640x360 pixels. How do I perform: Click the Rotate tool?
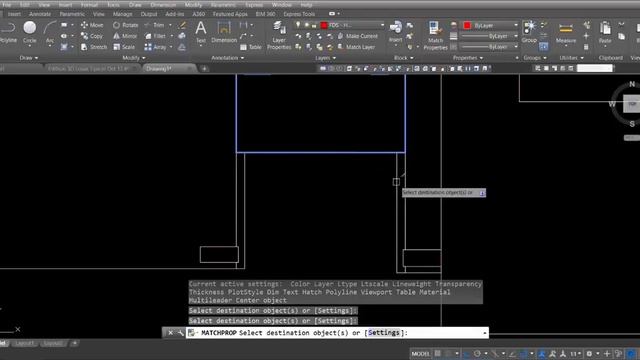point(126,25)
